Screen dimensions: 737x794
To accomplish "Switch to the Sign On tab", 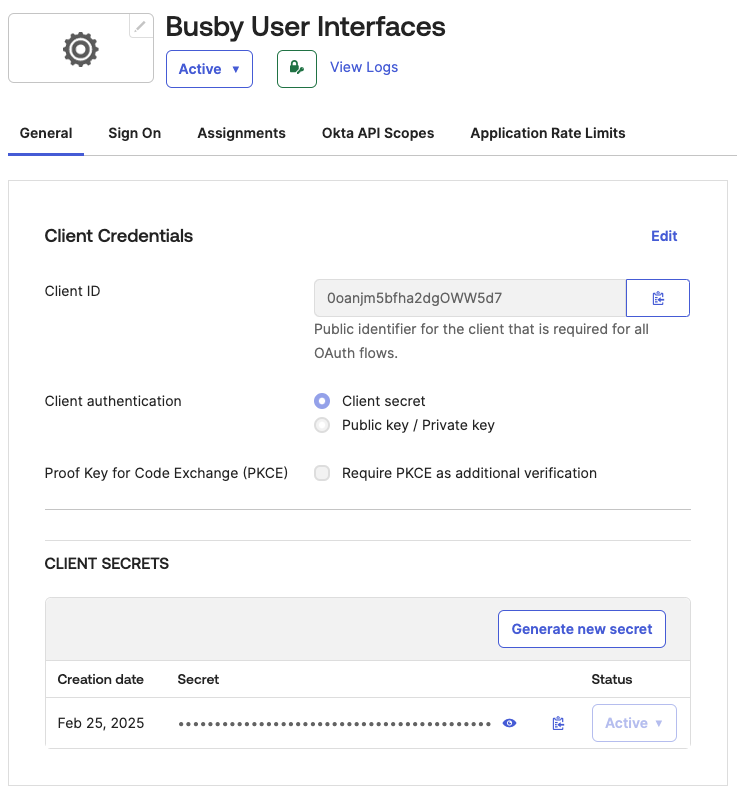I will 135,133.
